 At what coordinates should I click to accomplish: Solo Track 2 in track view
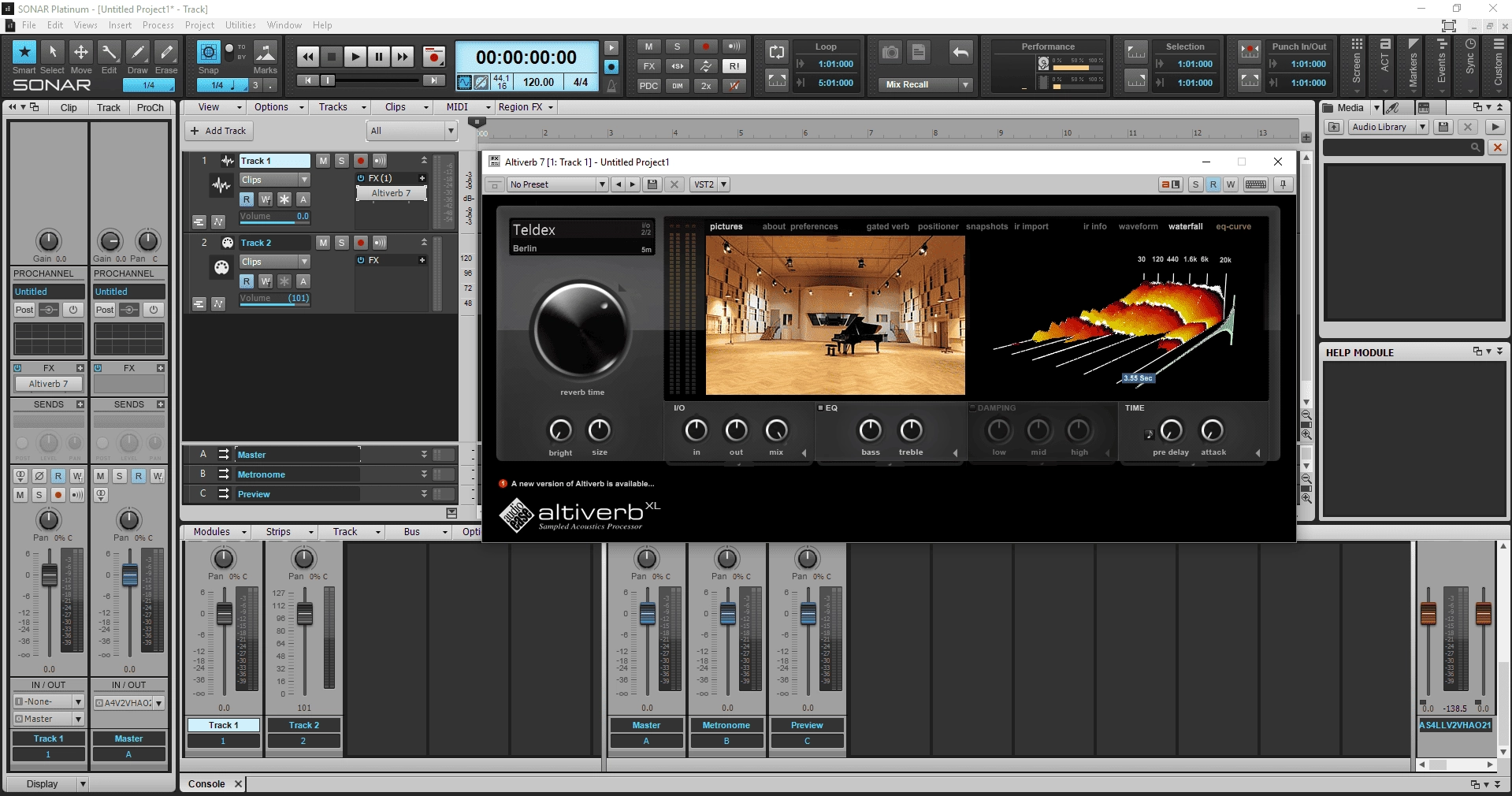342,243
